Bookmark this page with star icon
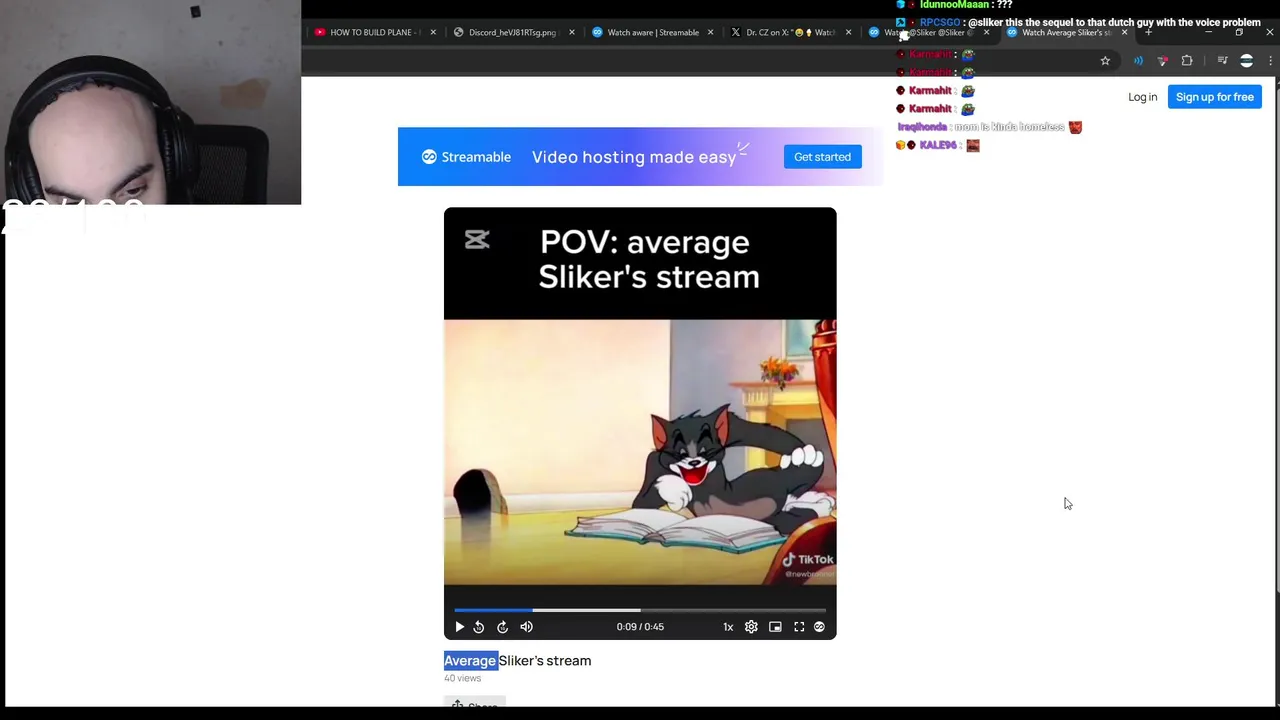The image size is (1280, 720). click(x=1105, y=61)
